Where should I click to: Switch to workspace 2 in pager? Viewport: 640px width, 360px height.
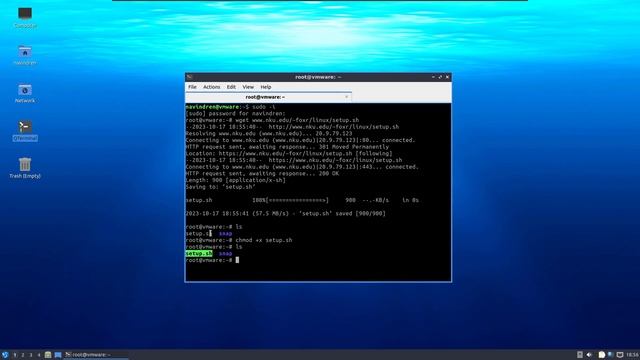[x=23, y=355]
